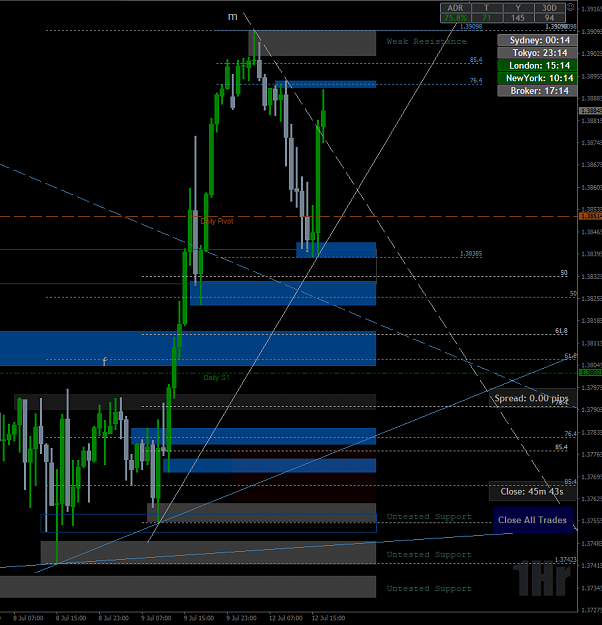The image size is (602, 625).
Task: Click the blue 85.4 Fibonacci label
Action: pos(476,60)
